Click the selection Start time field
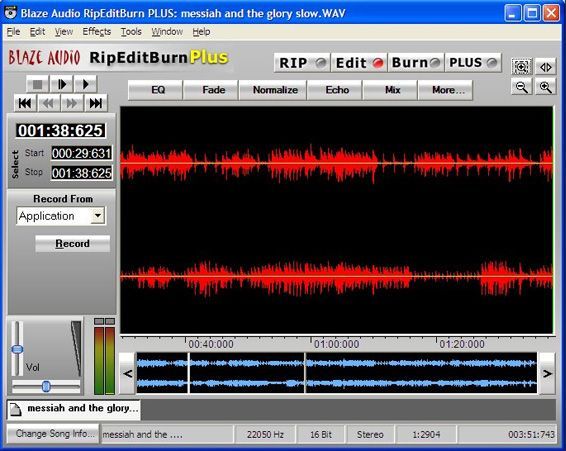The width and height of the screenshot is (566, 451). (81, 153)
